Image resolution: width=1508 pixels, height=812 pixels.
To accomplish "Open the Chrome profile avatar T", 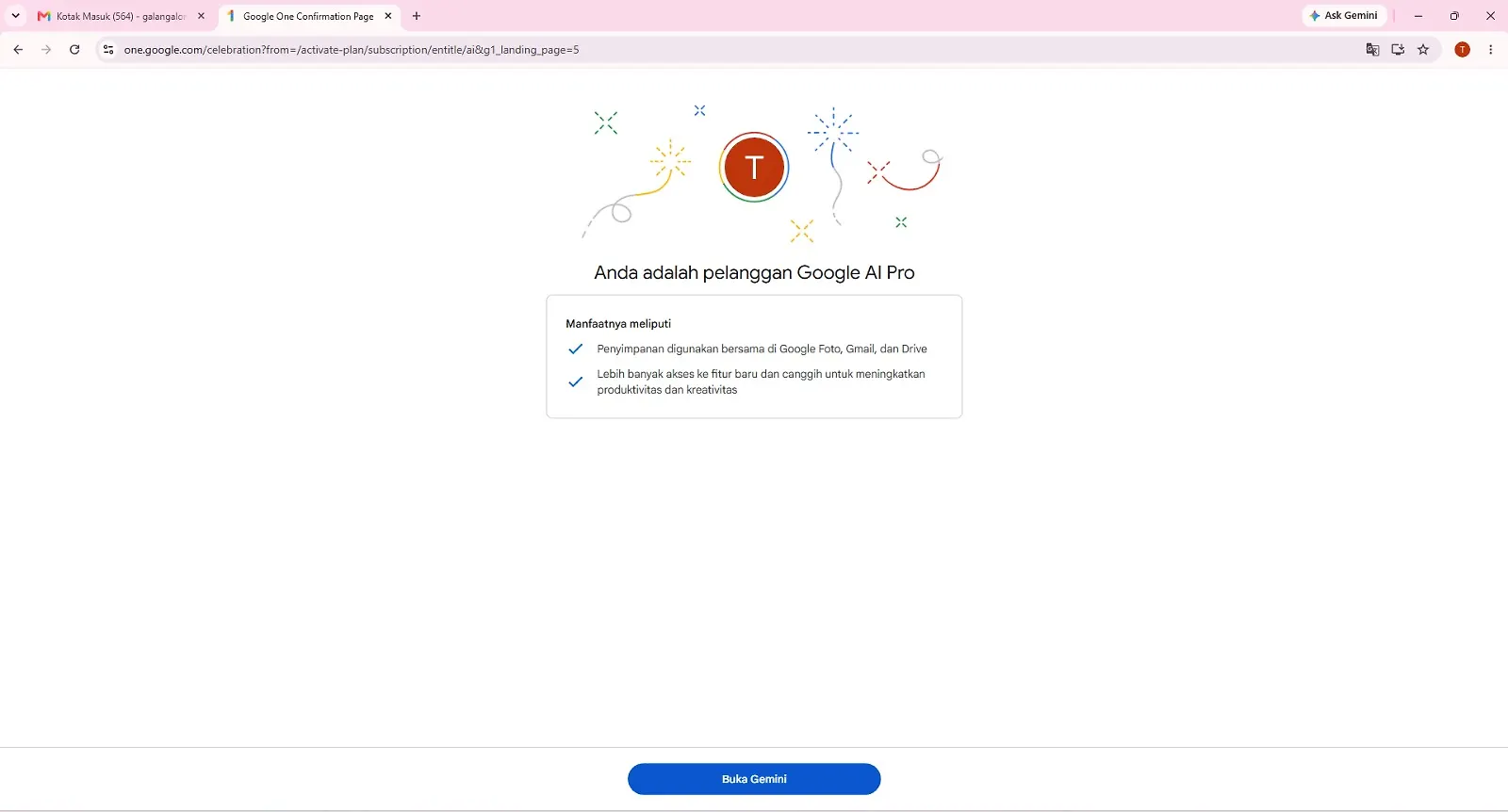I will 1462,50.
